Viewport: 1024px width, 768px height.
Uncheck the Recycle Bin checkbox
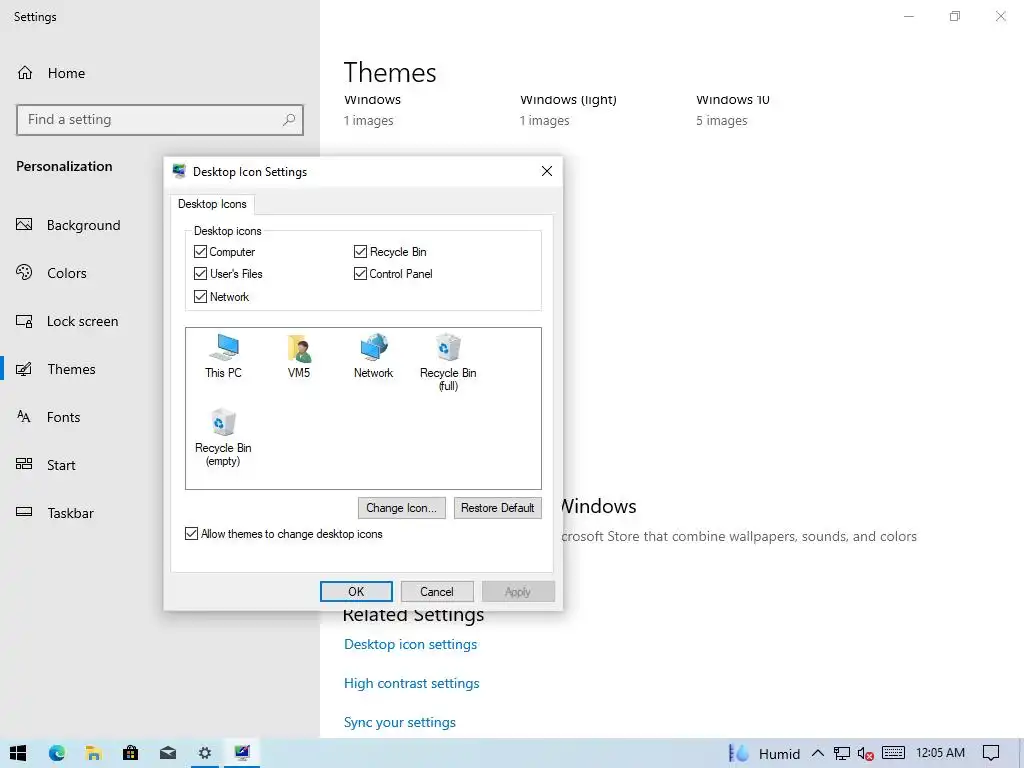pos(360,251)
